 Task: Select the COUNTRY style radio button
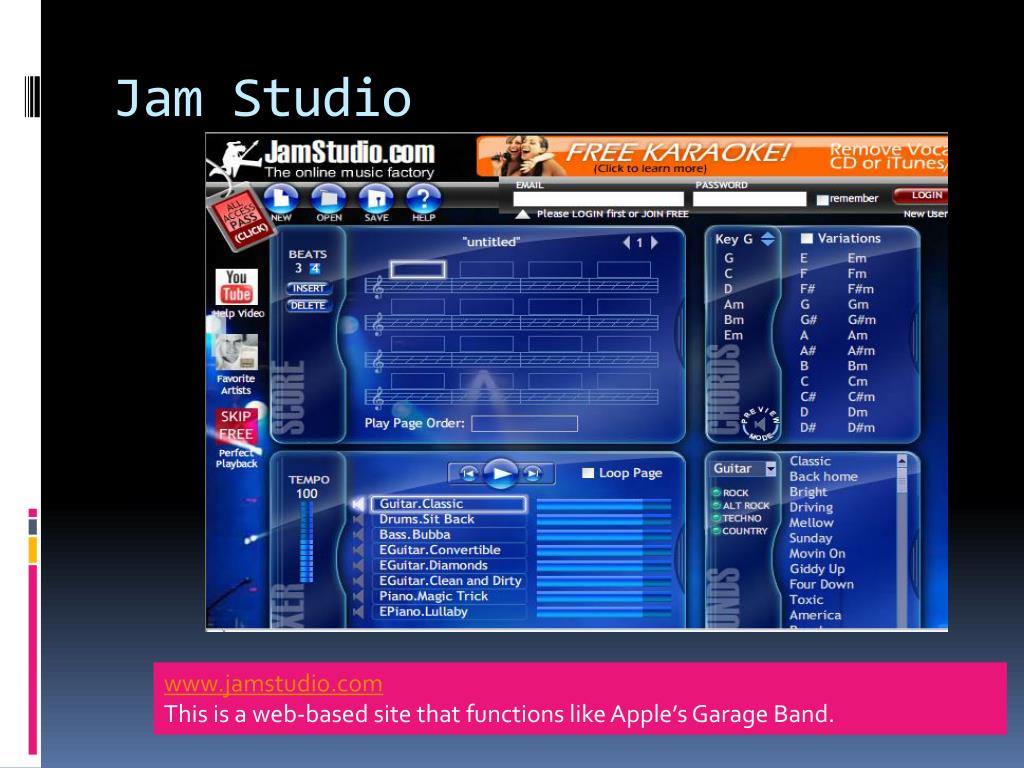(x=716, y=531)
